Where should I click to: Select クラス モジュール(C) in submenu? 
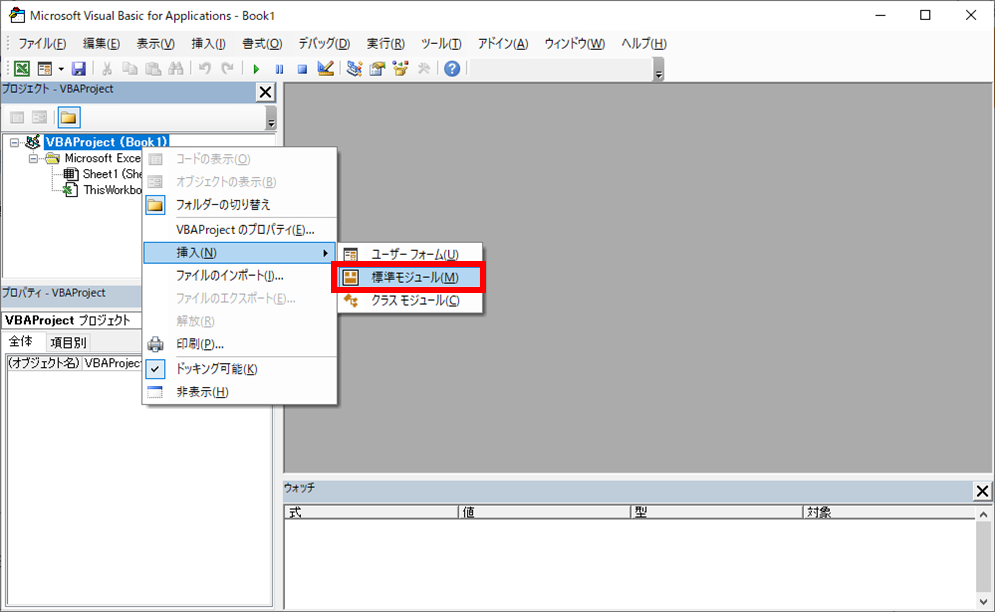click(410, 300)
